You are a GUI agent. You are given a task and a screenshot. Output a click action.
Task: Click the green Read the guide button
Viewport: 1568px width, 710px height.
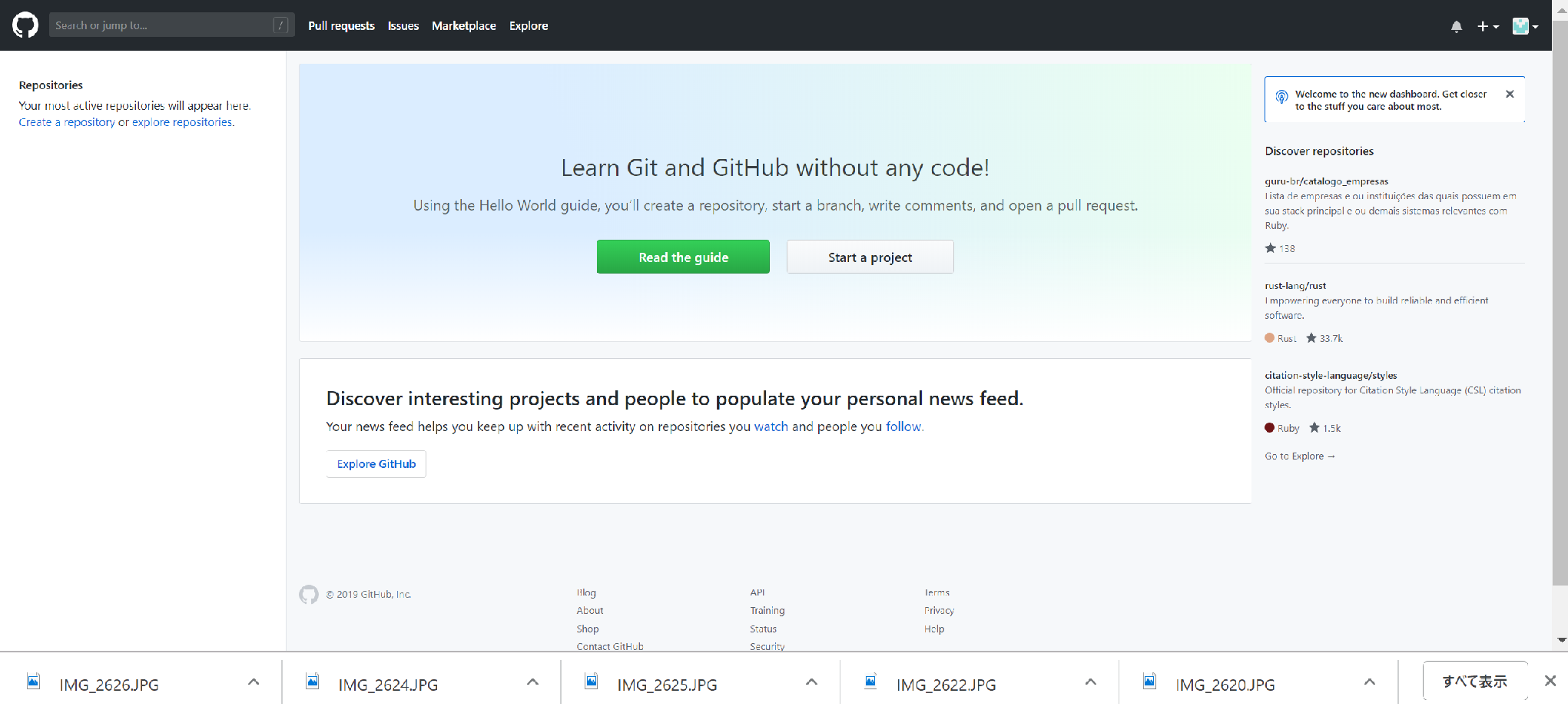683,257
